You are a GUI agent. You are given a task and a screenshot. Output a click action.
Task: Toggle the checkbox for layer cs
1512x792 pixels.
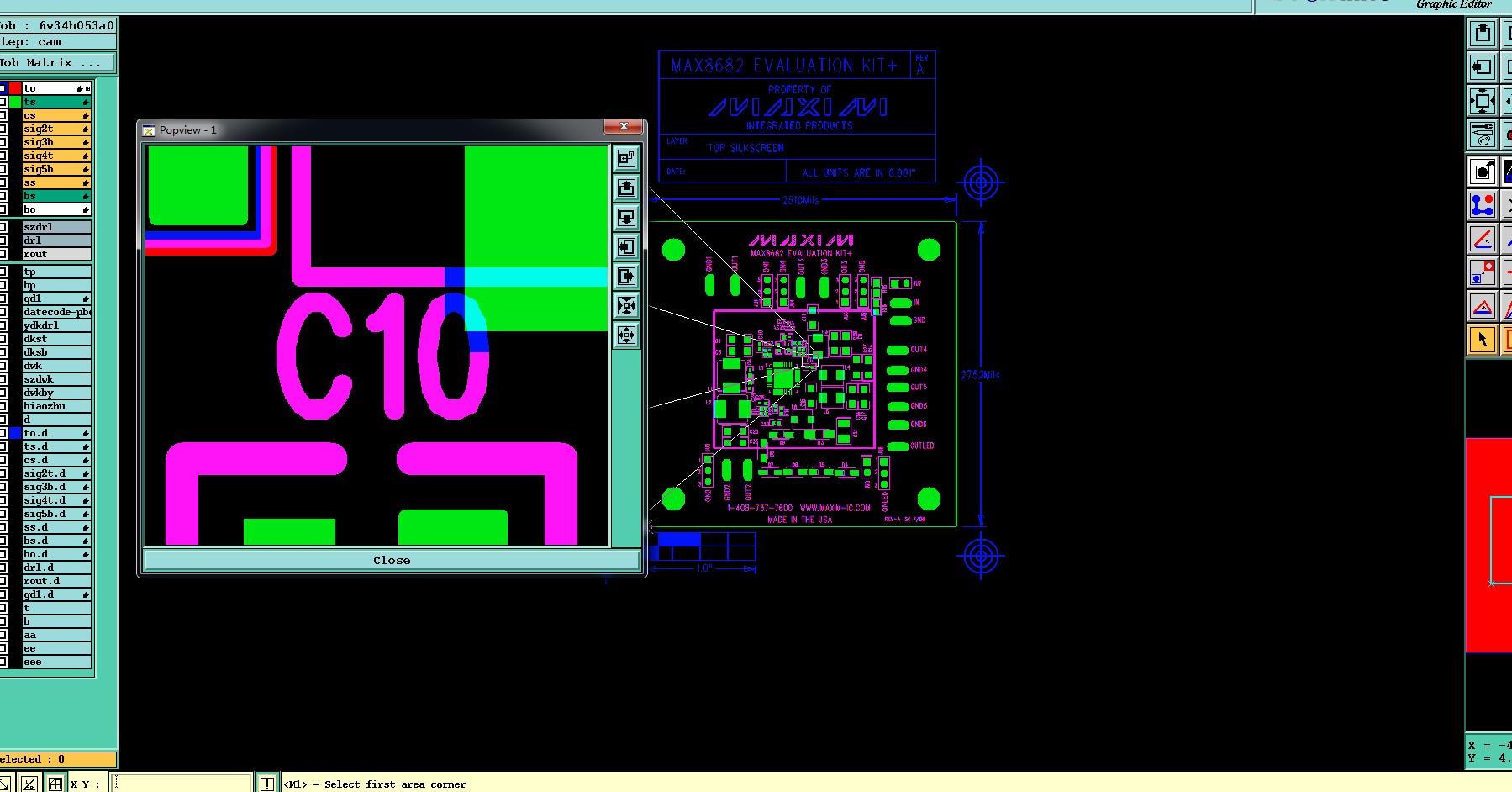click(3, 115)
